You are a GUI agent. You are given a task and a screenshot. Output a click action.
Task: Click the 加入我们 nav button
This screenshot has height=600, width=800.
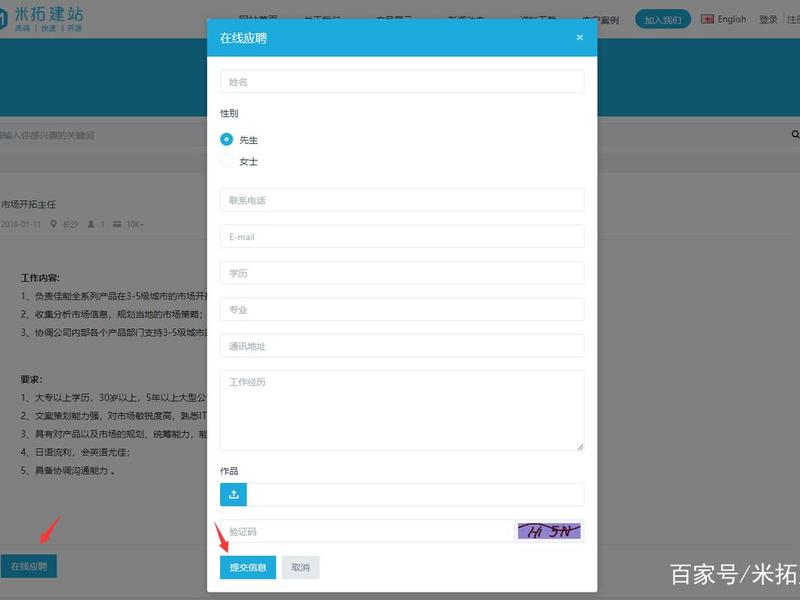point(663,19)
